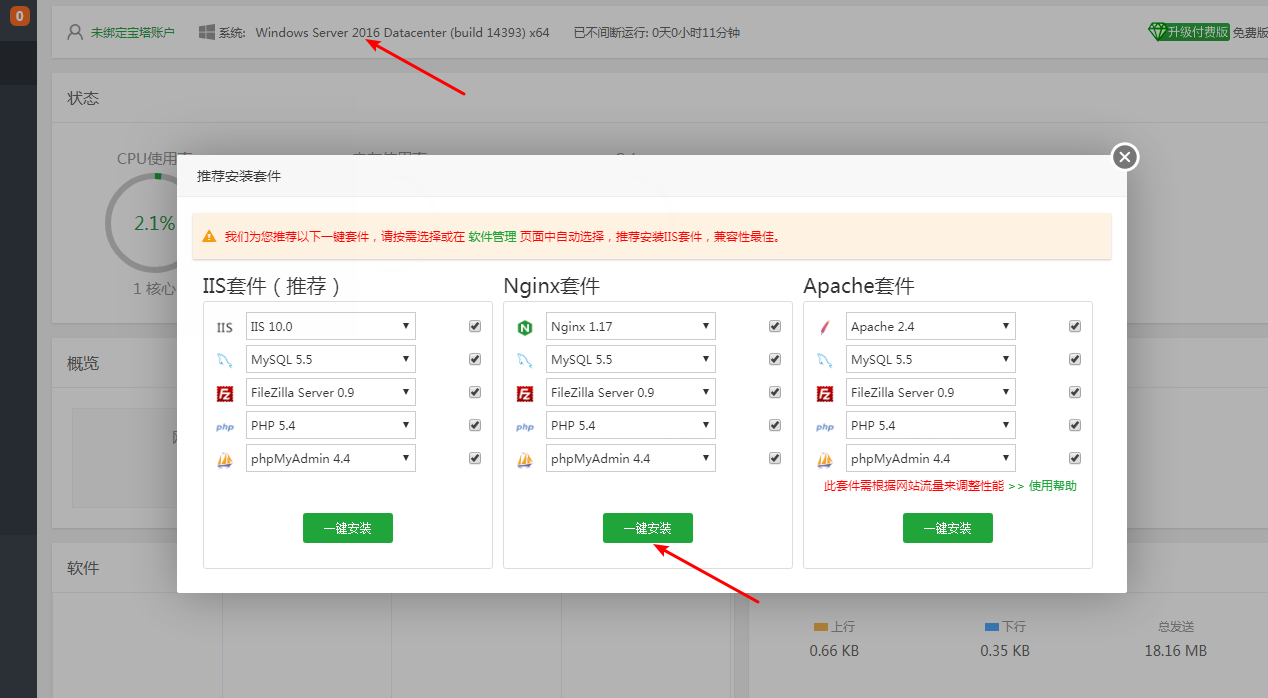Toggle phpMyAdmin checkbox in IIS suite

[x=475, y=458]
